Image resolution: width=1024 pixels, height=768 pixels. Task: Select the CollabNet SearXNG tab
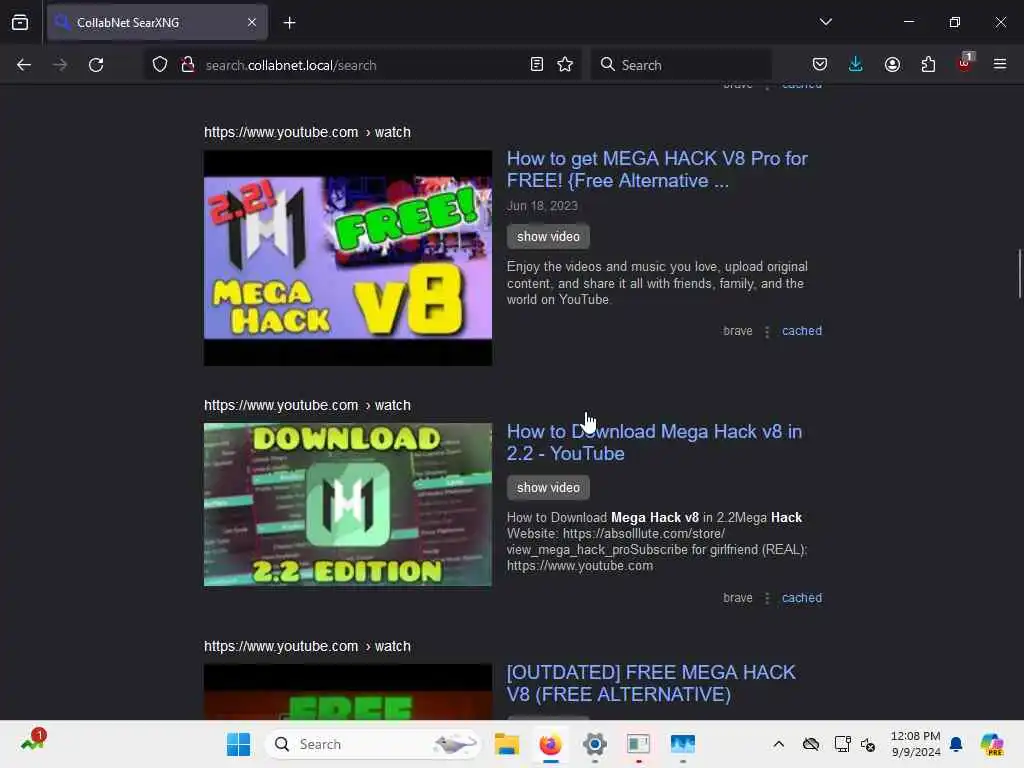coord(157,22)
